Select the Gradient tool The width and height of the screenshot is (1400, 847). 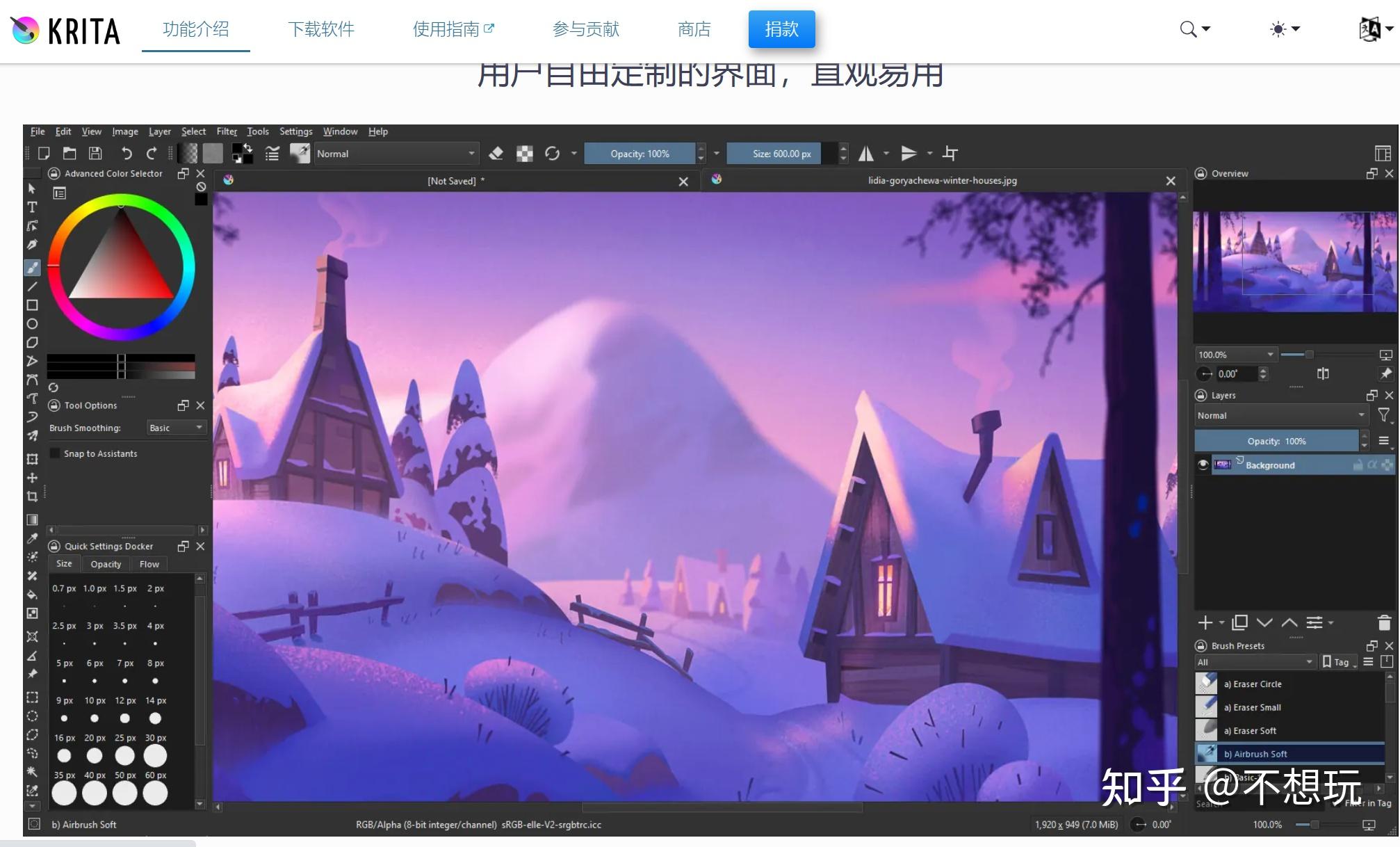(32, 520)
